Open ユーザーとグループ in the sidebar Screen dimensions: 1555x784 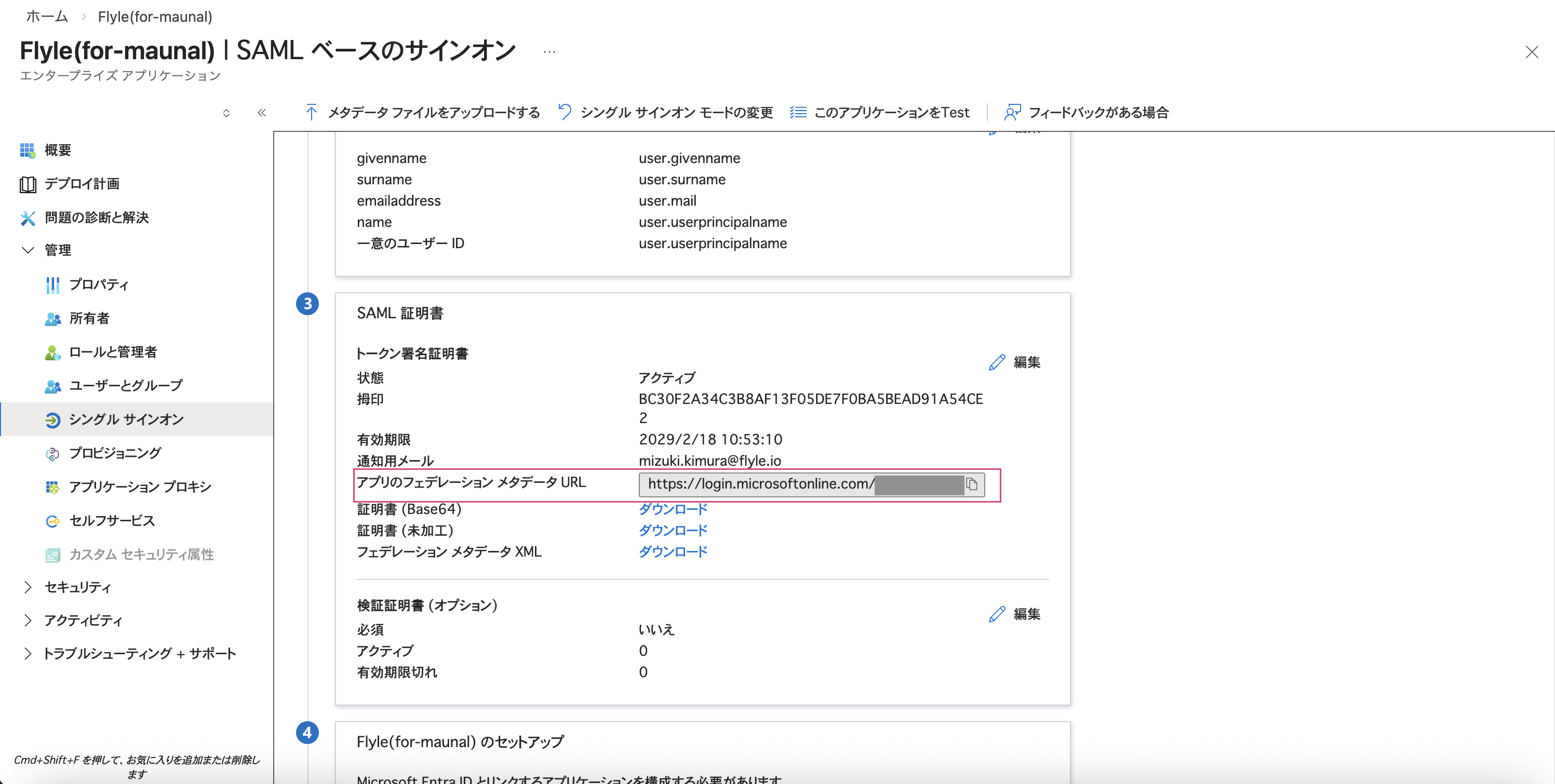point(125,385)
